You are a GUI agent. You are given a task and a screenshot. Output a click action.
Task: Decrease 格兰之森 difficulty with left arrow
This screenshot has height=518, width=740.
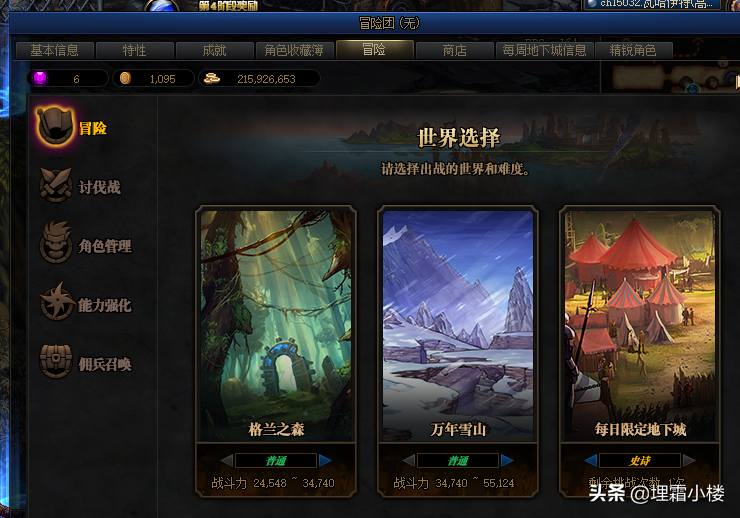227,460
